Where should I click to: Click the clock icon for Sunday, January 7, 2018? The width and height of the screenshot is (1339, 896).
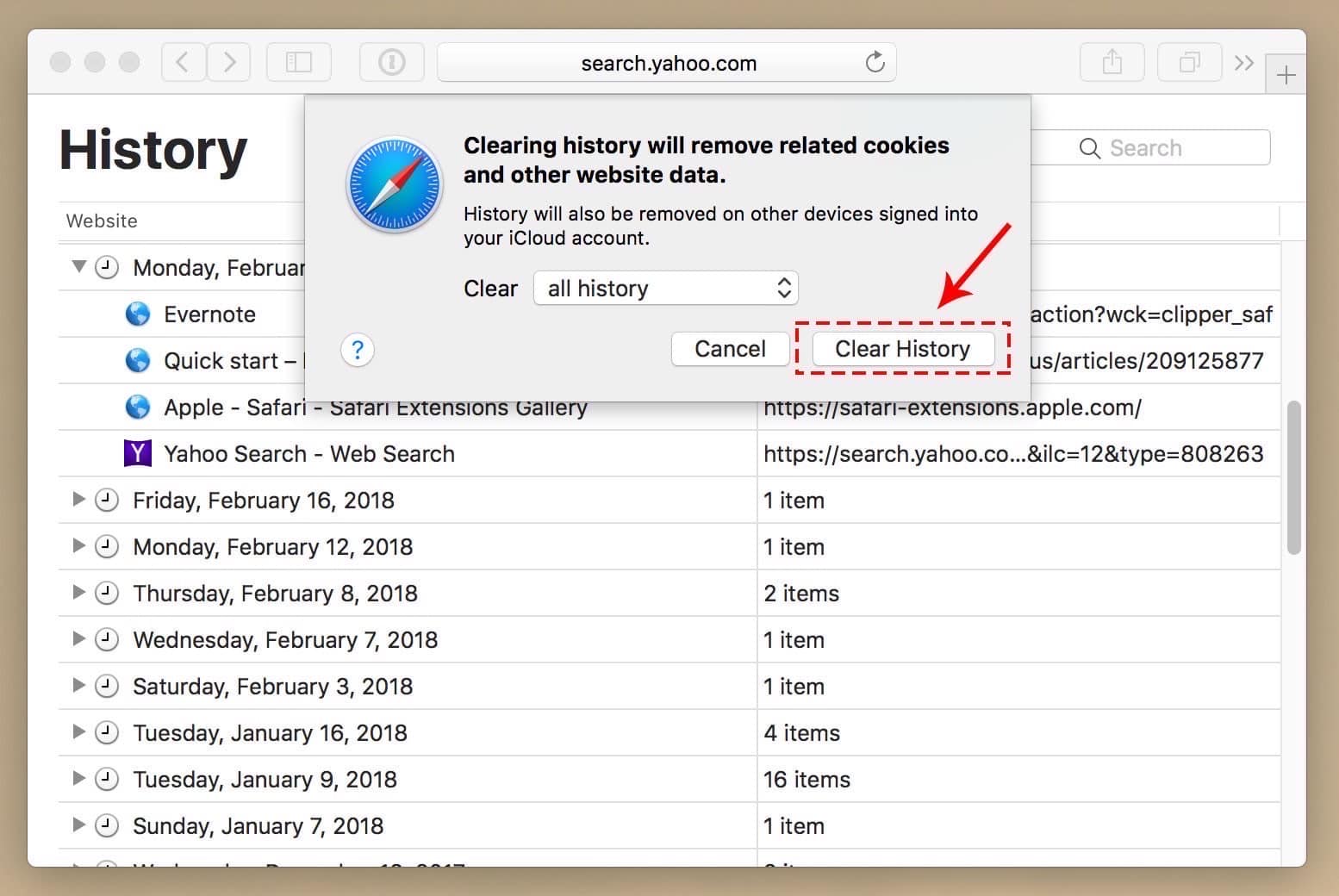[107, 825]
